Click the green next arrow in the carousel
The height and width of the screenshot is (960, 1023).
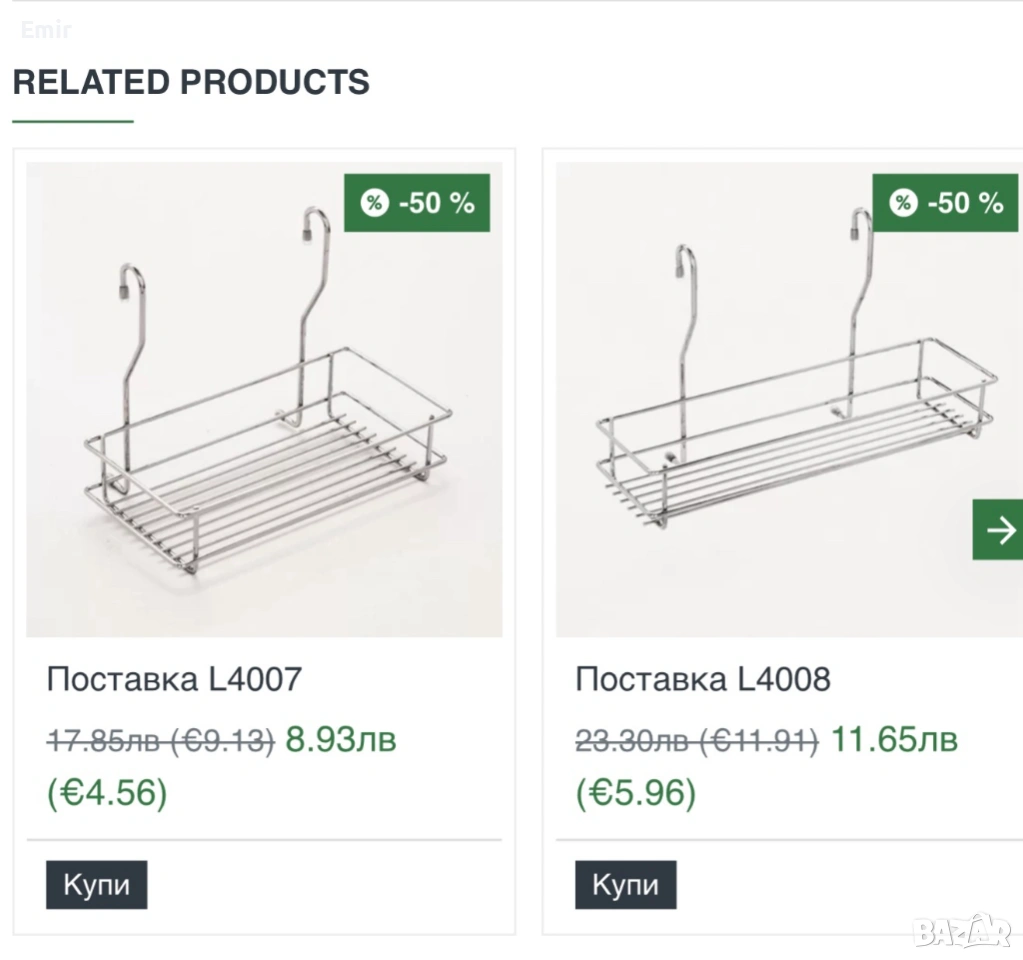998,530
